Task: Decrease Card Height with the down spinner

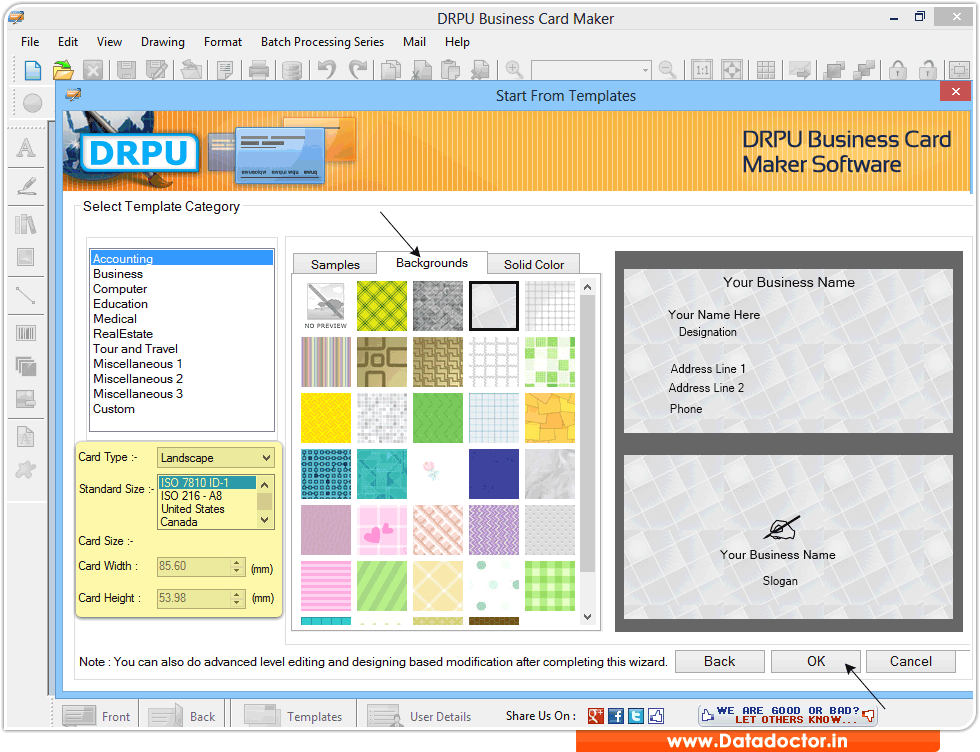Action: [x=236, y=603]
